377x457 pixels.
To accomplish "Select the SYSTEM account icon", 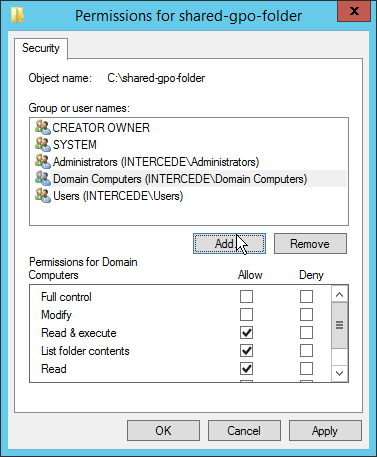I will [43, 144].
